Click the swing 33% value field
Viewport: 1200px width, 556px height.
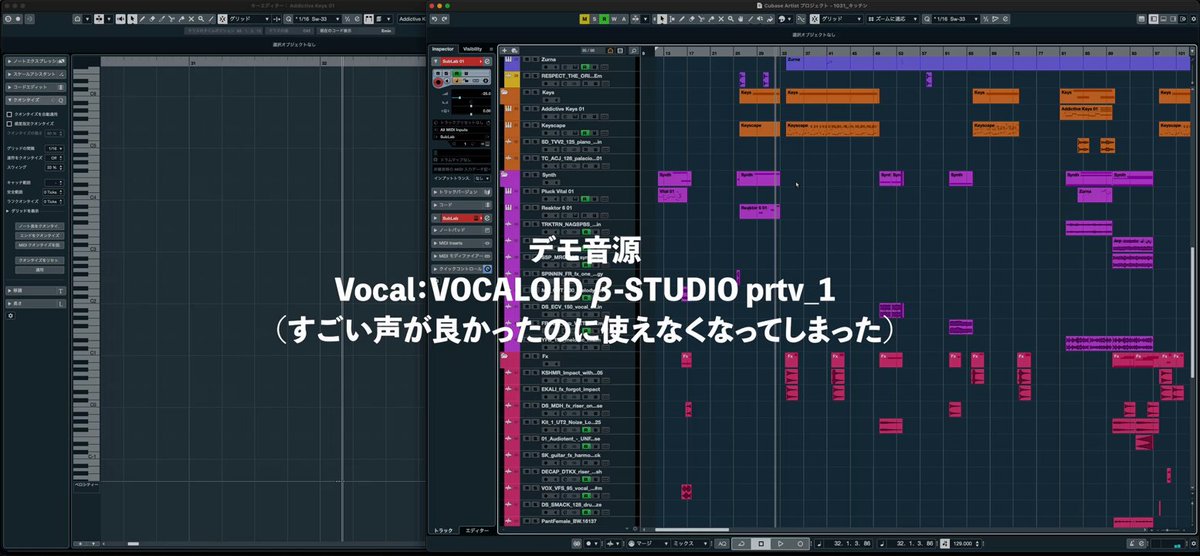53,167
